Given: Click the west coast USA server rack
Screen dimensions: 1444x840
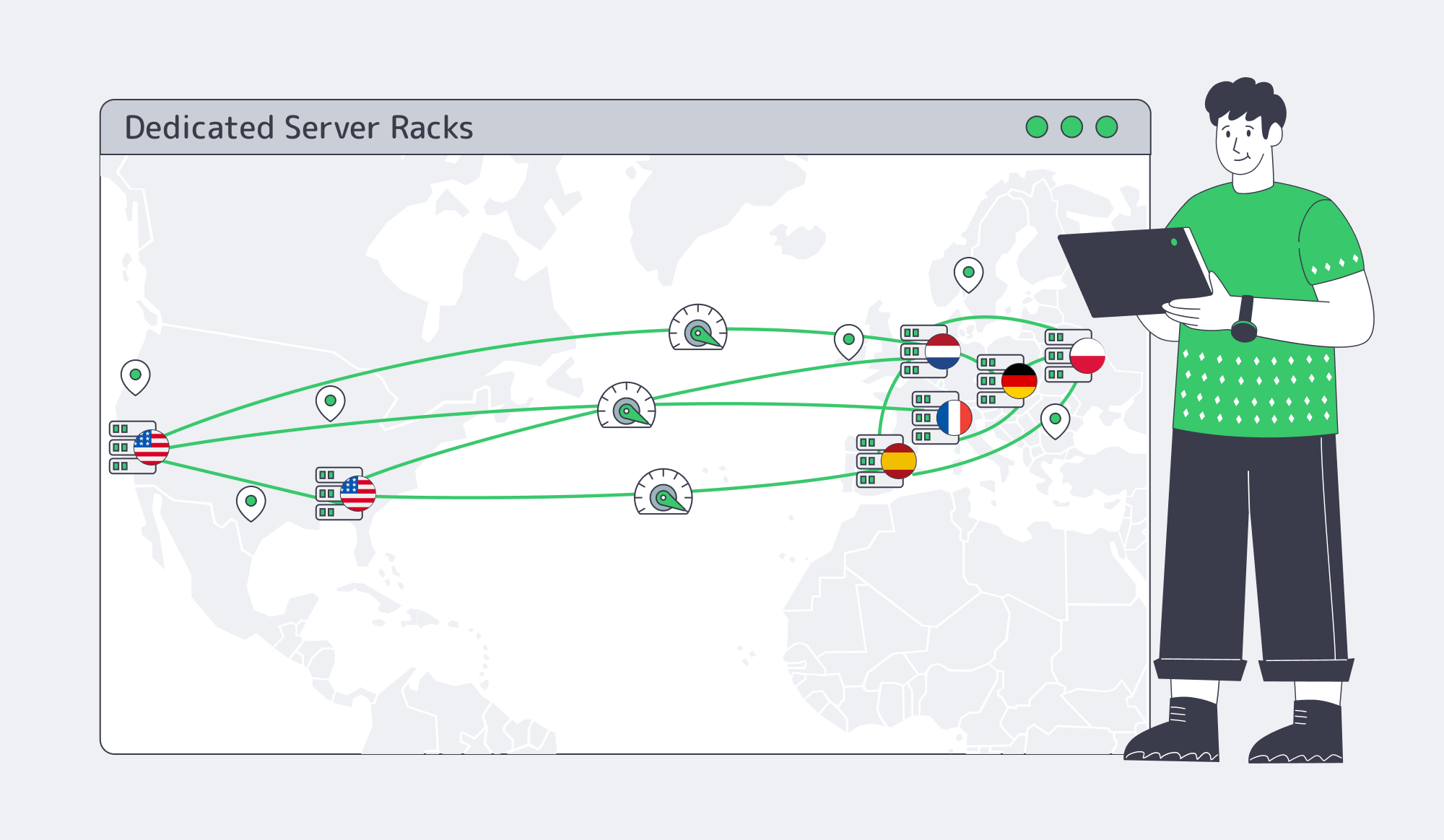Looking at the screenshot, I should (139, 447).
